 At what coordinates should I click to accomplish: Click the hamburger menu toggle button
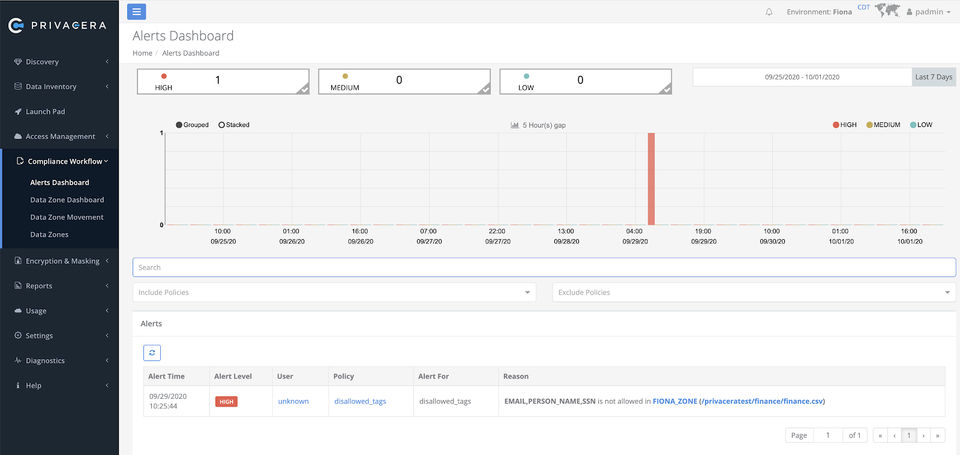(x=137, y=11)
